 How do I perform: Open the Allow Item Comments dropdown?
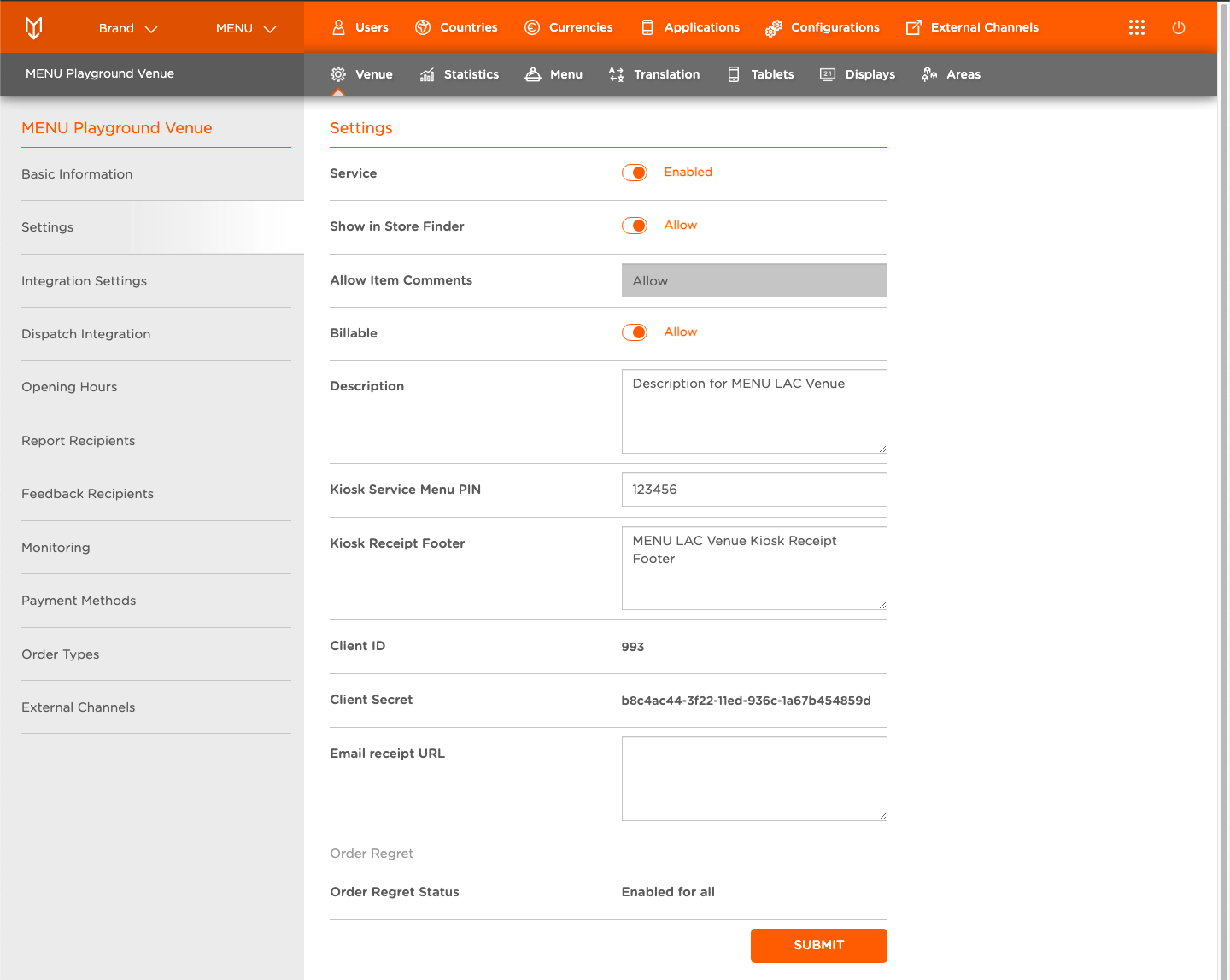point(754,280)
